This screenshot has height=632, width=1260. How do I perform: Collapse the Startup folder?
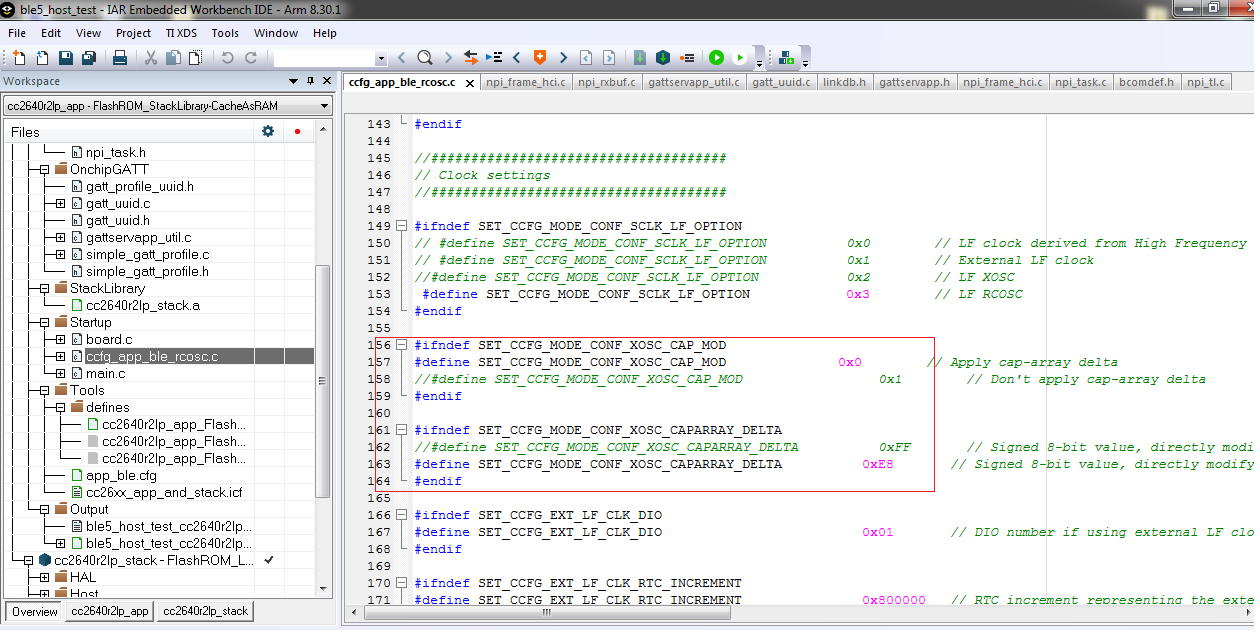coord(45,322)
